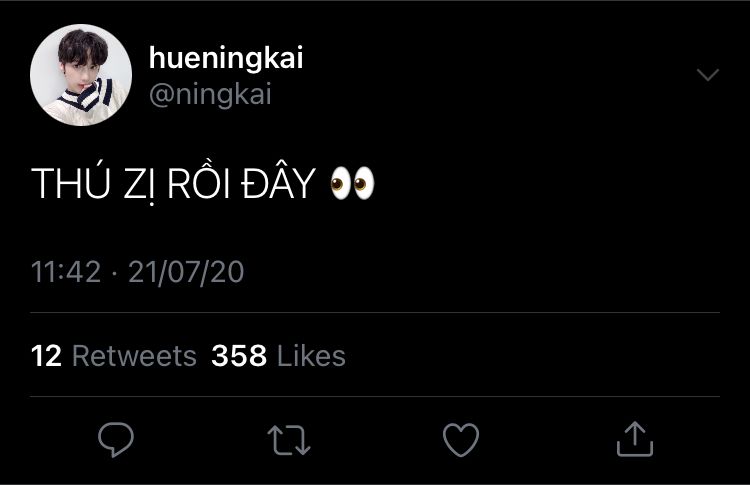Like the tweet with the heart icon

(461, 439)
